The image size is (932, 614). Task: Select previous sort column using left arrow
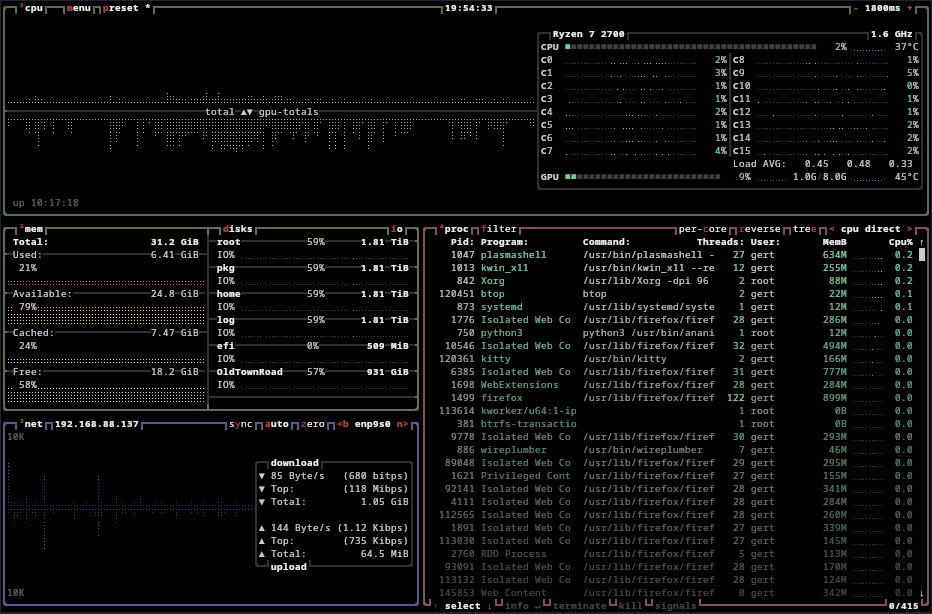(x=830, y=229)
